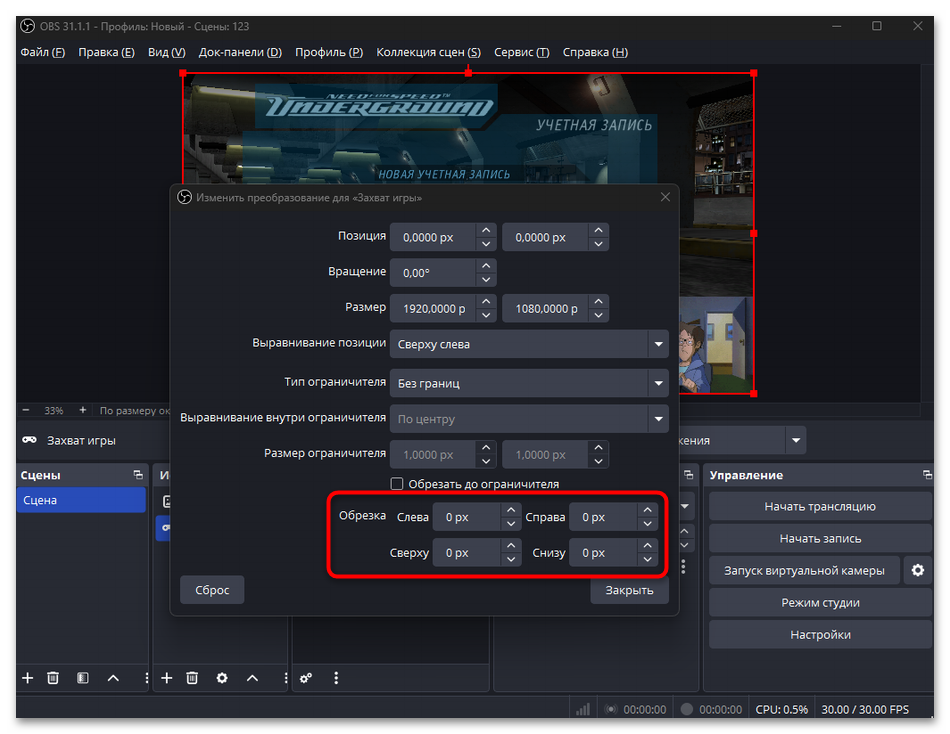The image size is (950, 734).
Task: Open Выравнивание позиции dropdown
Action: coord(529,344)
